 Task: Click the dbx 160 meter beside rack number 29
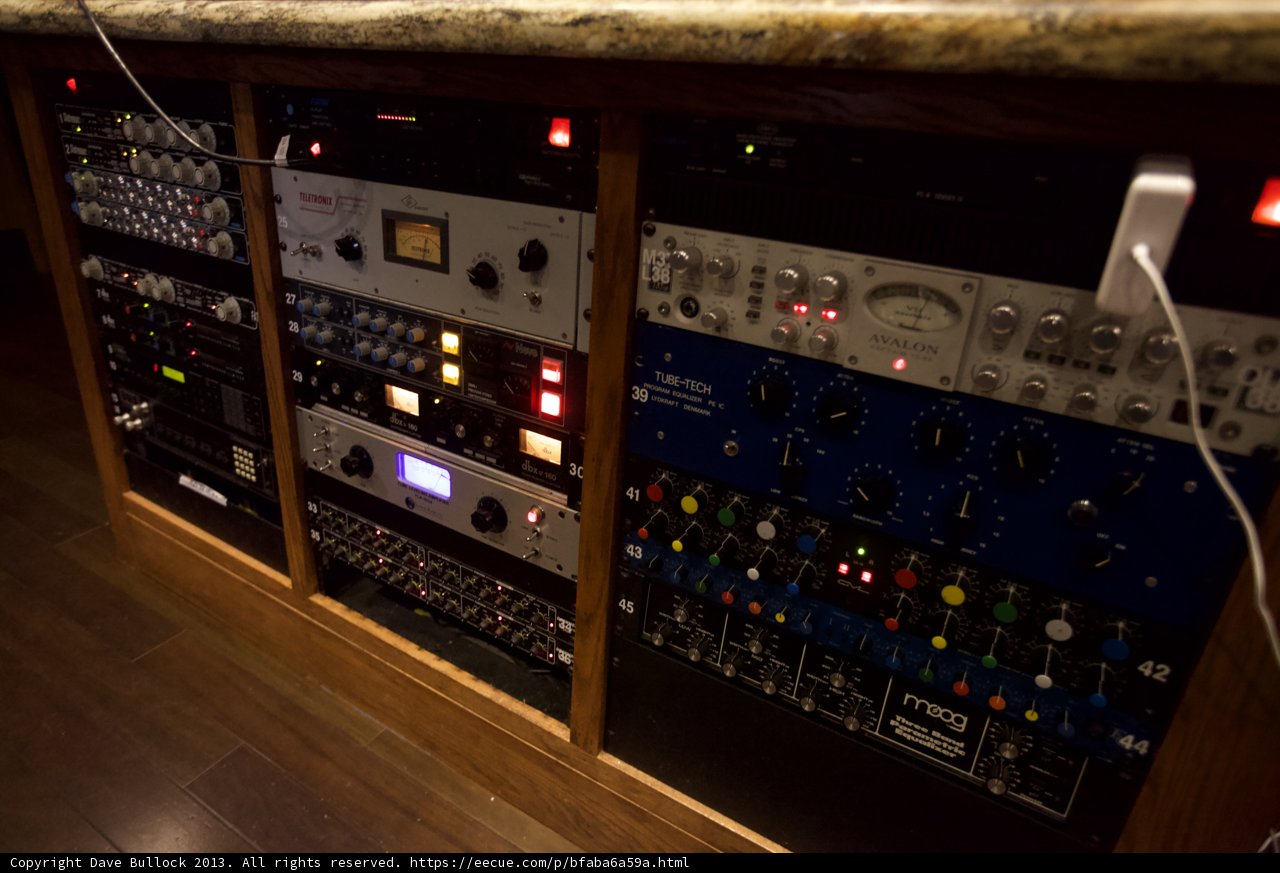click(x=402, y=400)
